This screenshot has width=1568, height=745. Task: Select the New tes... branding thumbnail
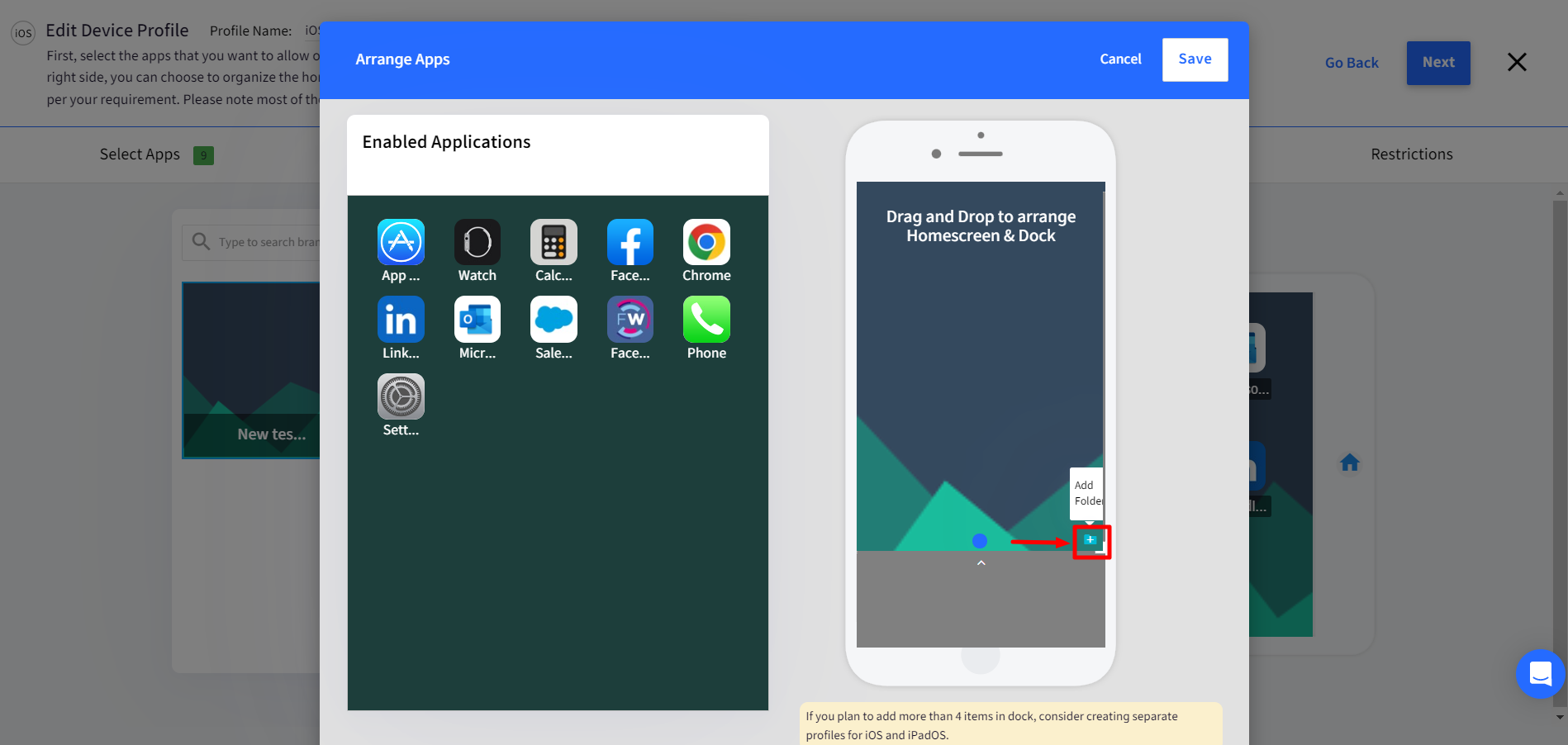pos(251,370)
